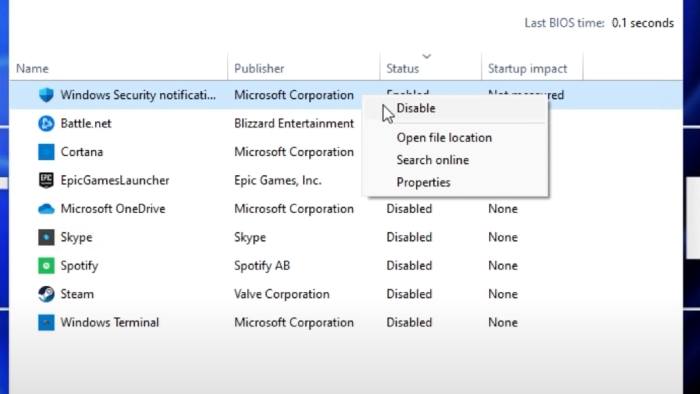Select the Microsoft OneDrive entry name

tap(113, 209)
